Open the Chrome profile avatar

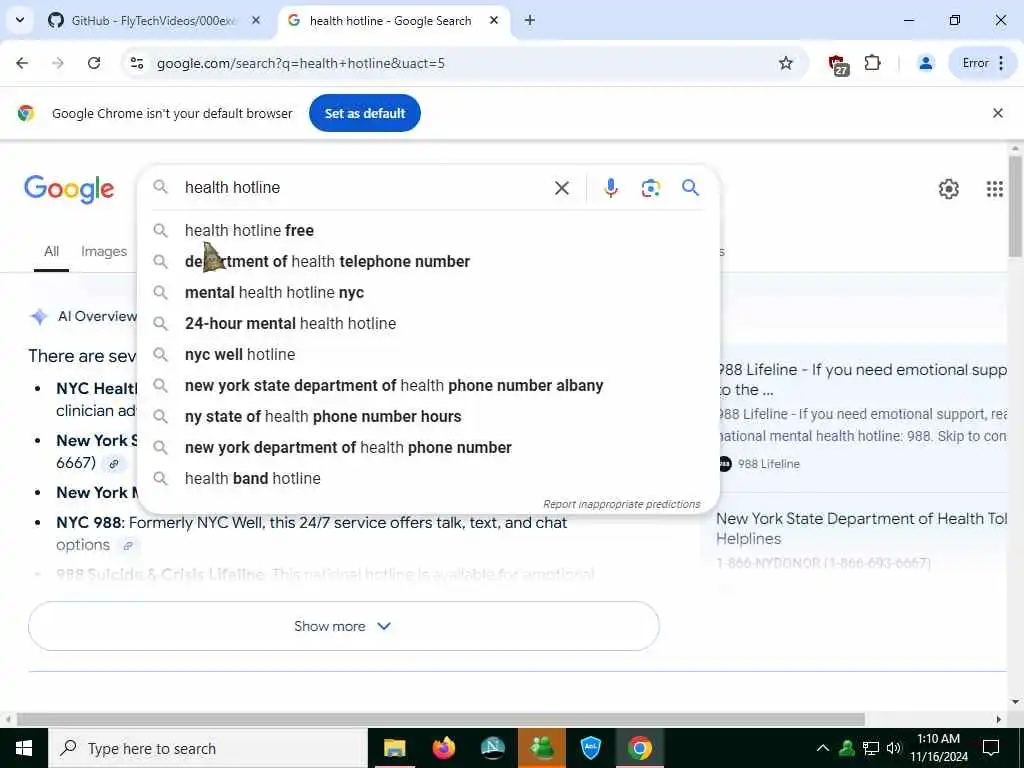[x=925, y=63]
